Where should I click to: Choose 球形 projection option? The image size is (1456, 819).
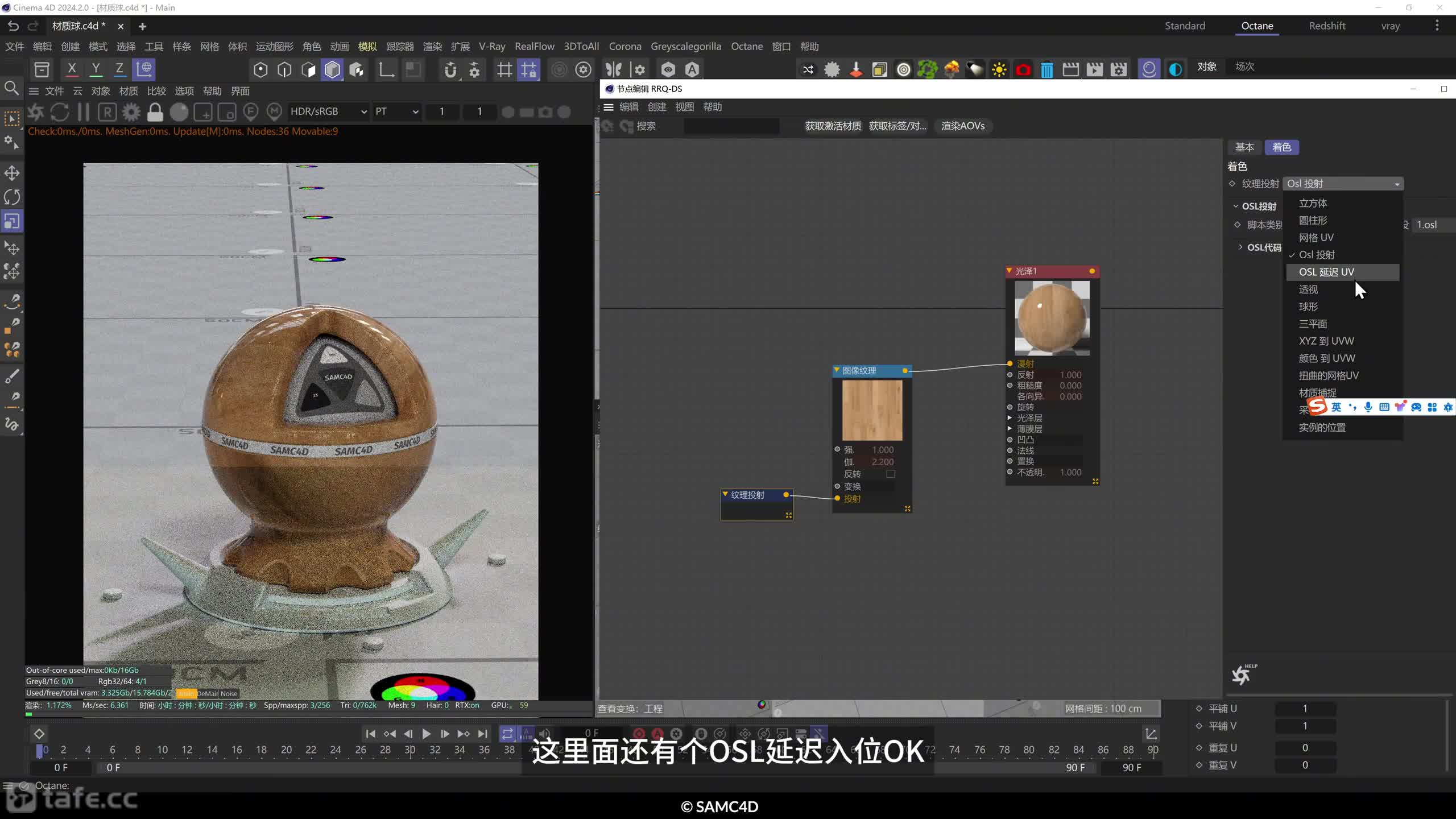pos(1308,307)
